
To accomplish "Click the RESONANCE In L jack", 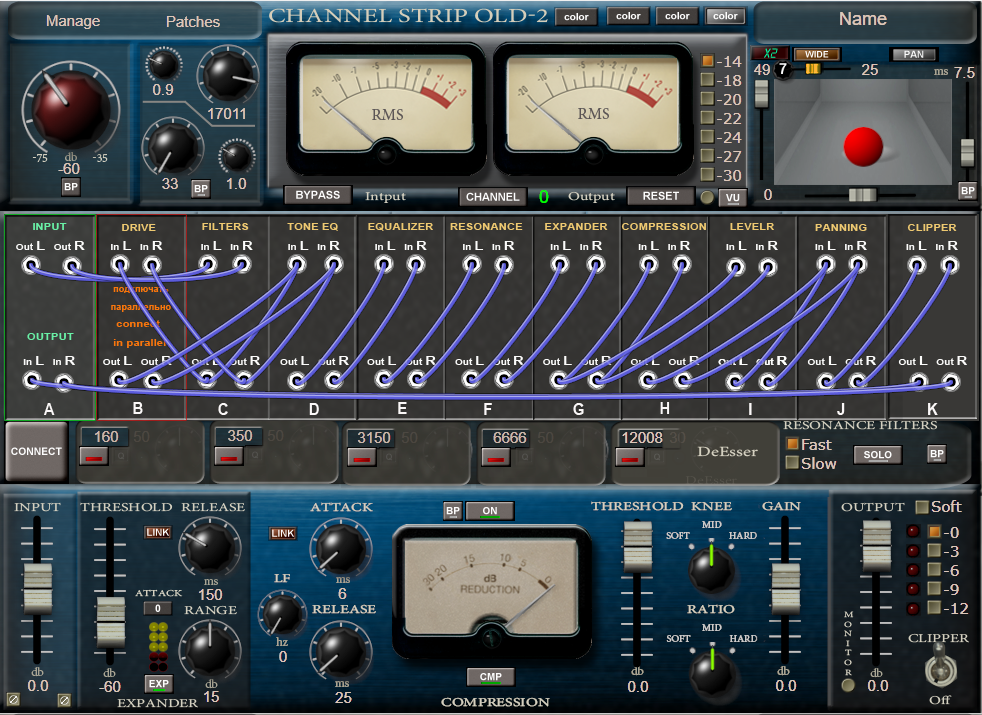I will [x=472, y=265].
